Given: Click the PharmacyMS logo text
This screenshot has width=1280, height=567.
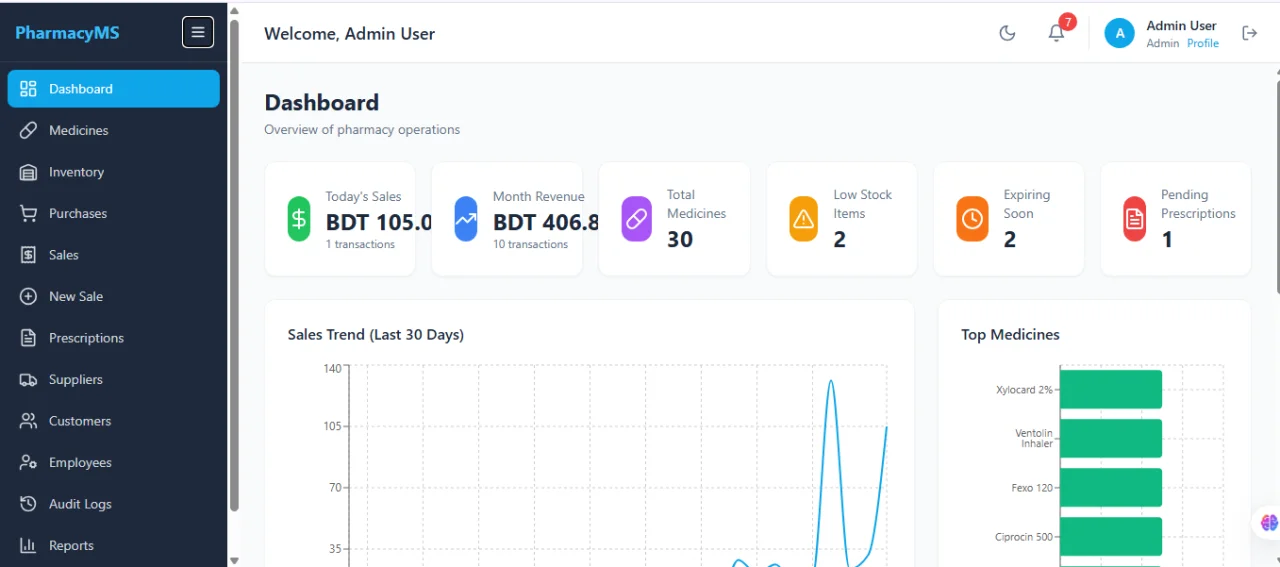Looking at the screenshot, I should tap(67, 33).
